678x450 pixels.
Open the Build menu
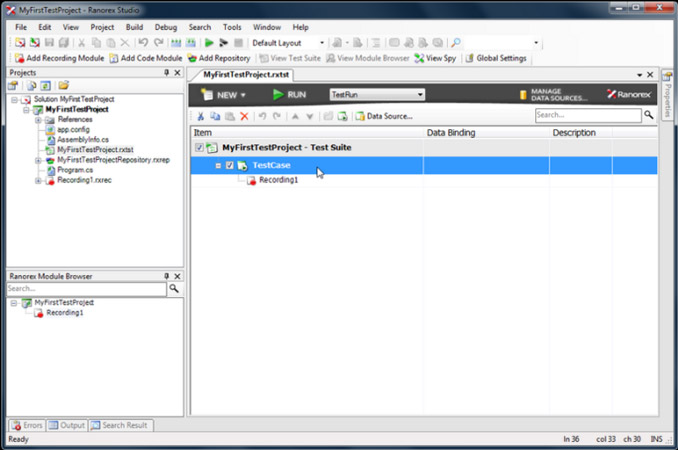pos(134,27)
